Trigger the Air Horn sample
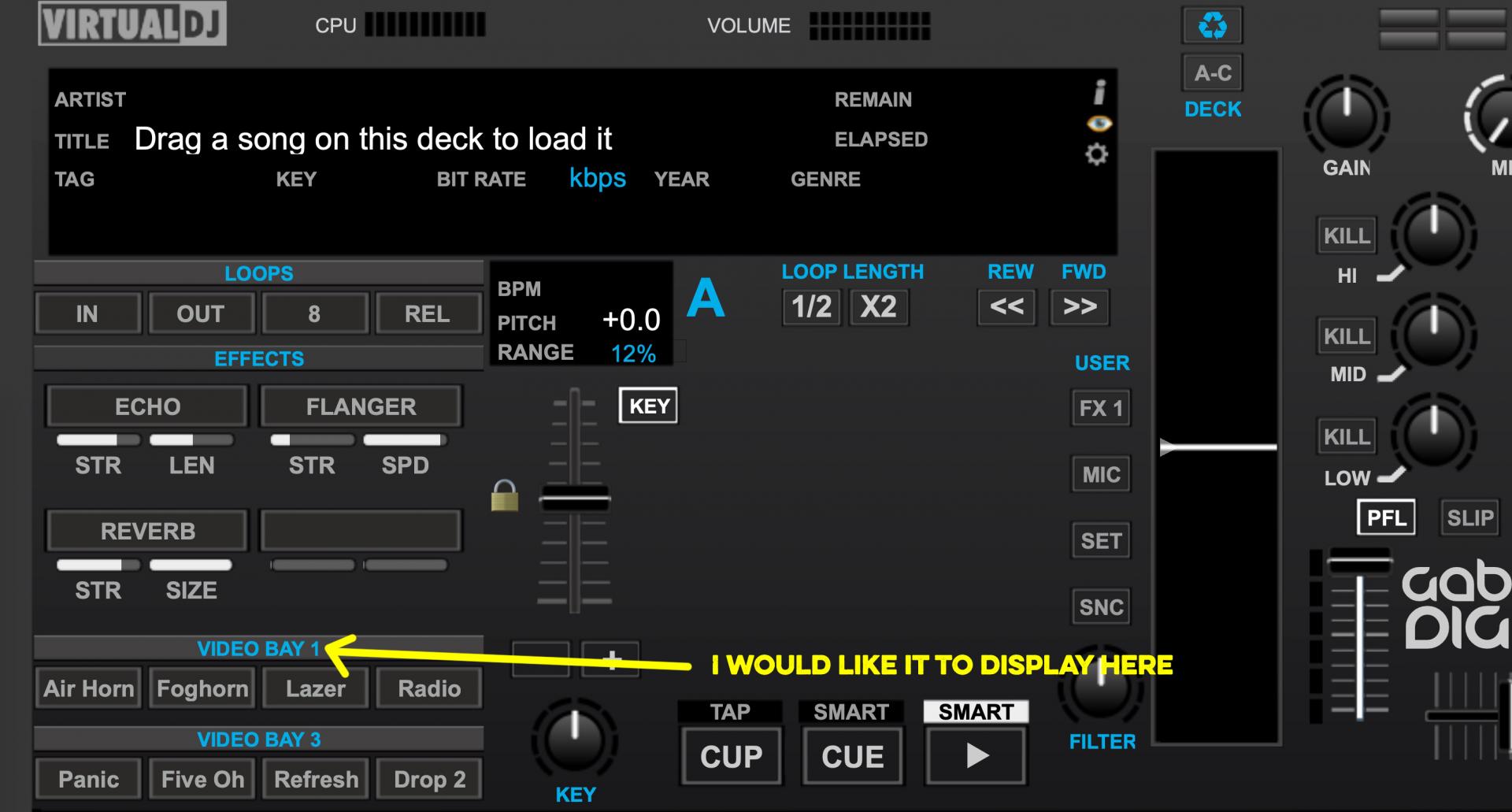Image resolution: width=1512 pixels, height=812 pixels. click(88, 688)
